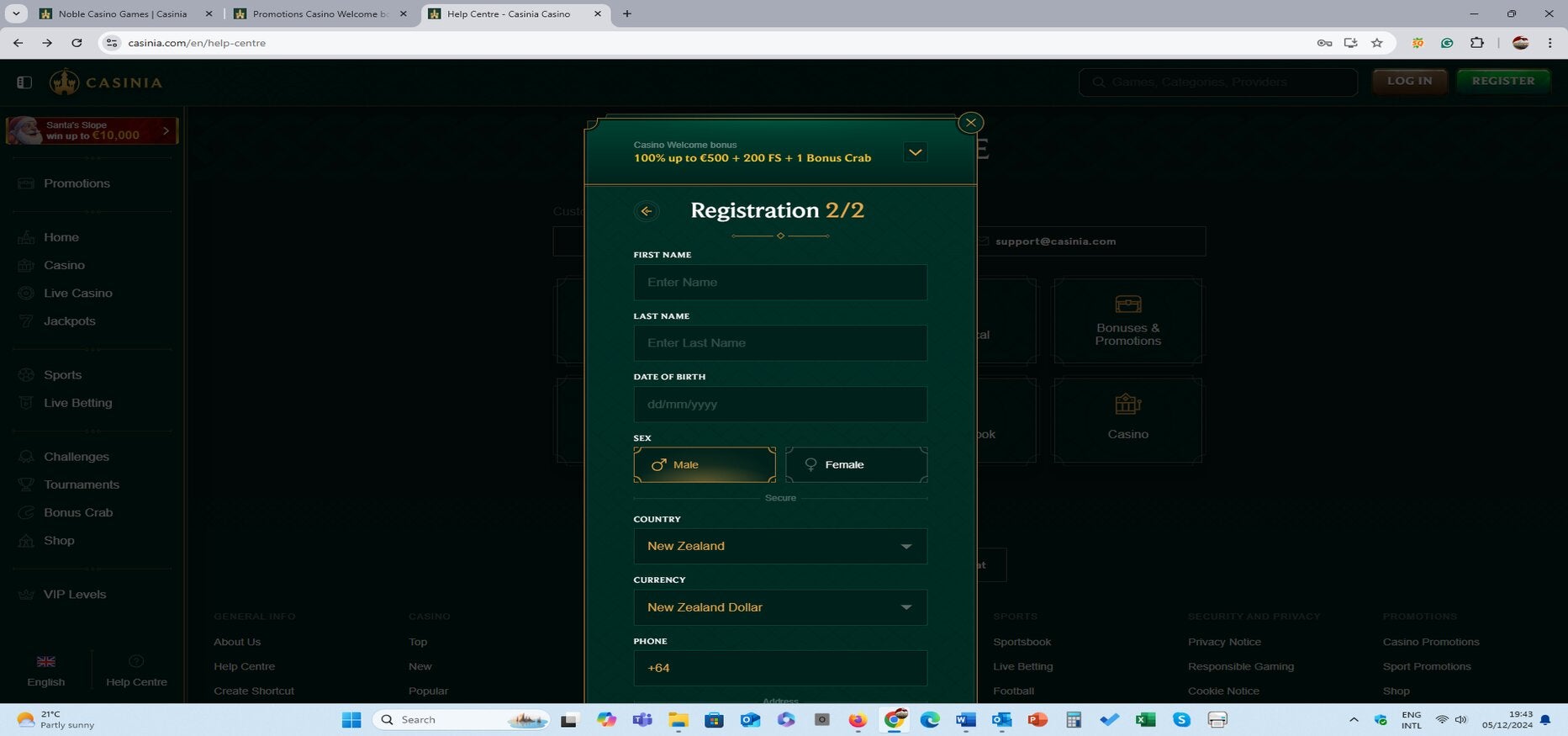Open the Currency dropdown showing New Zealand Dollar
Image resolution: width=1568 pixels, height=736 pixels.
780,607
